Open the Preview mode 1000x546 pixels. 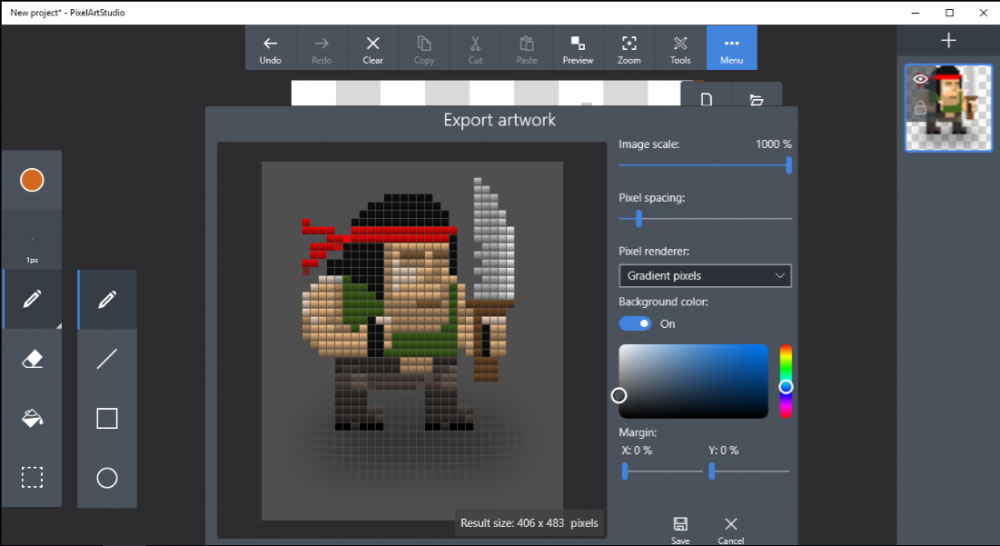(578, 48)
